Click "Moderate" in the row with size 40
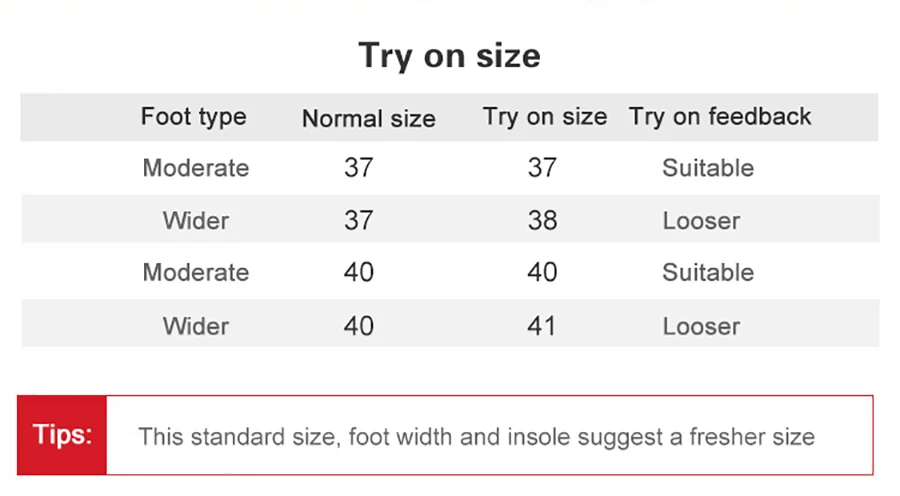Screen dimensions: 900x496 [195, 272]
